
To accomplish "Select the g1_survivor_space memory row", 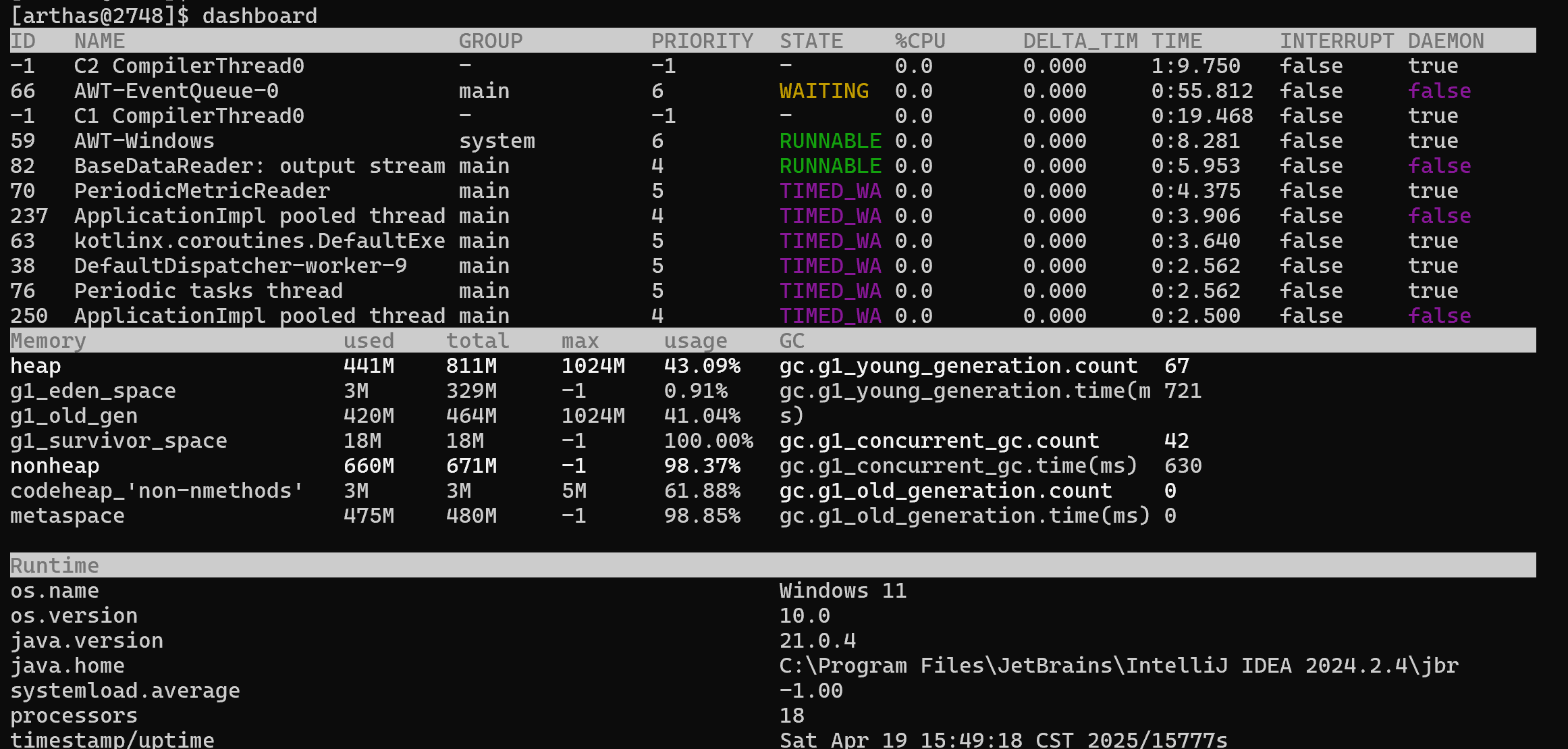I will (119, 440).
